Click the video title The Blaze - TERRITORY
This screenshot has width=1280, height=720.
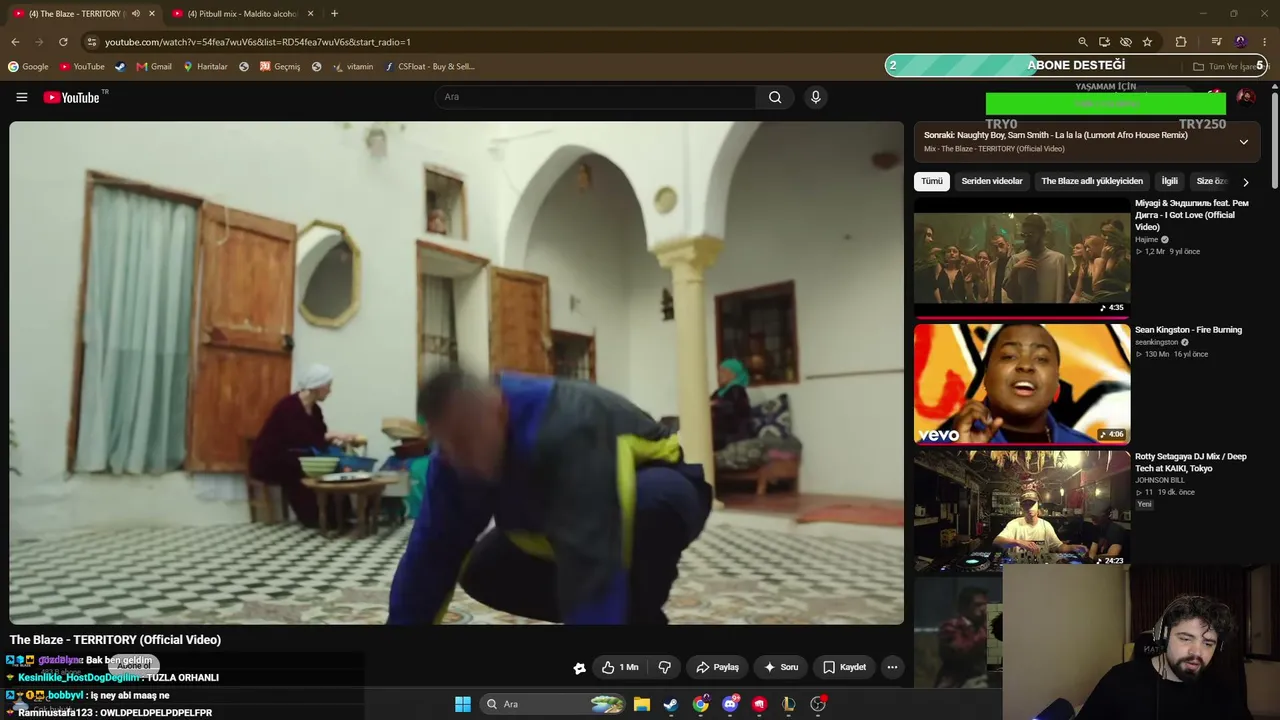tap(115, 640)
